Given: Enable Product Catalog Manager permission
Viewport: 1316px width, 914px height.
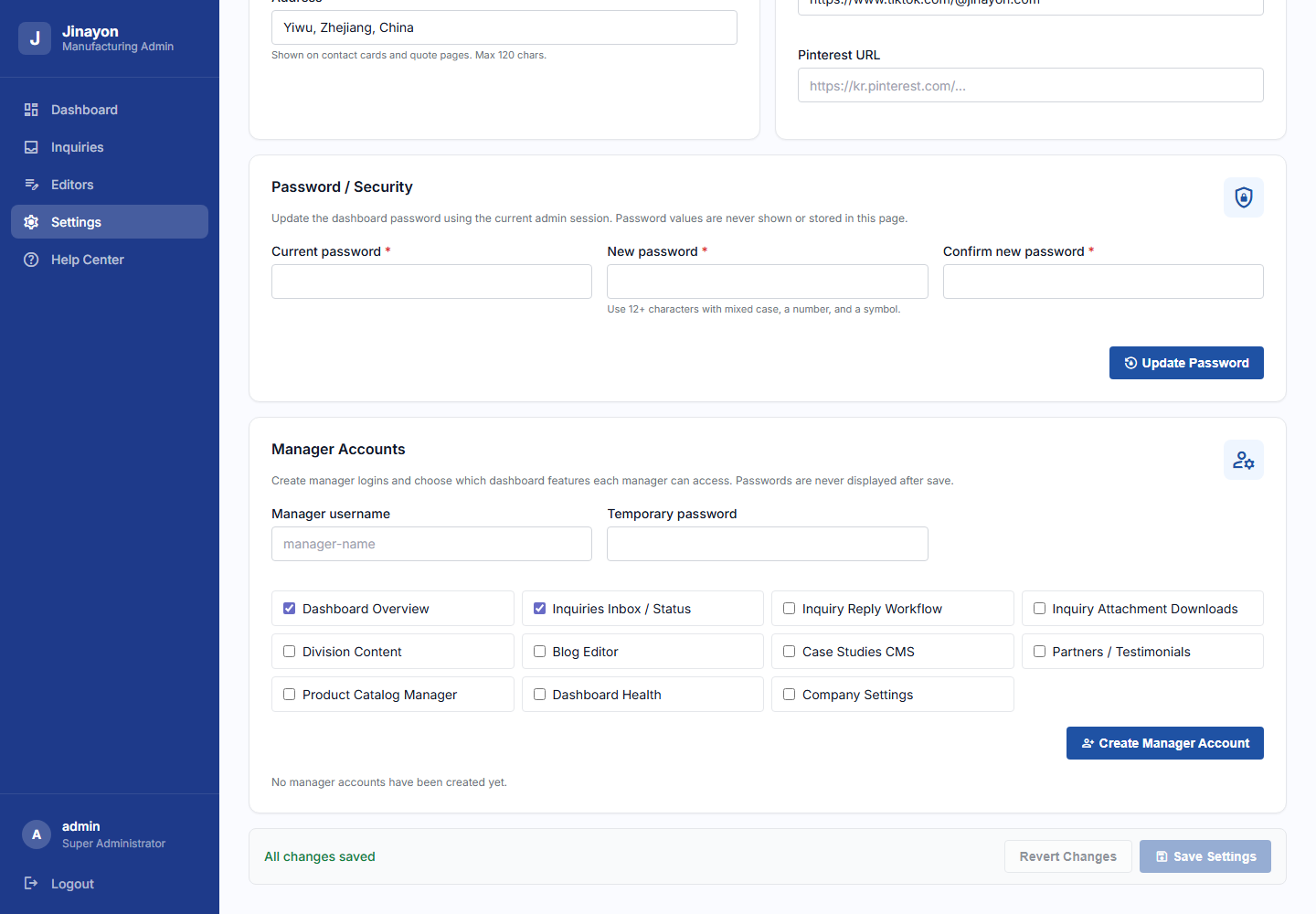Looking at the screenshot, I should click(290, 695).
